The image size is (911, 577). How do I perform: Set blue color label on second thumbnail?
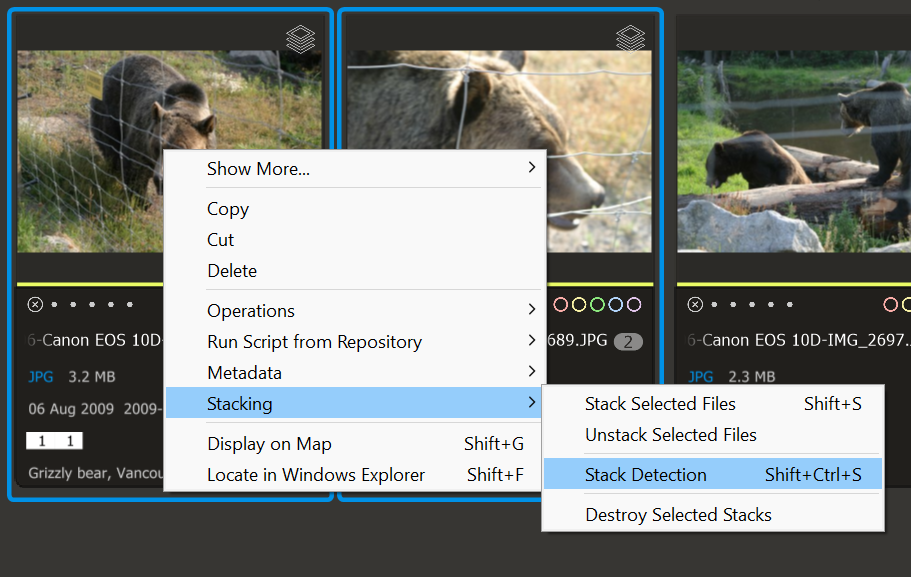tap(616, 304)
